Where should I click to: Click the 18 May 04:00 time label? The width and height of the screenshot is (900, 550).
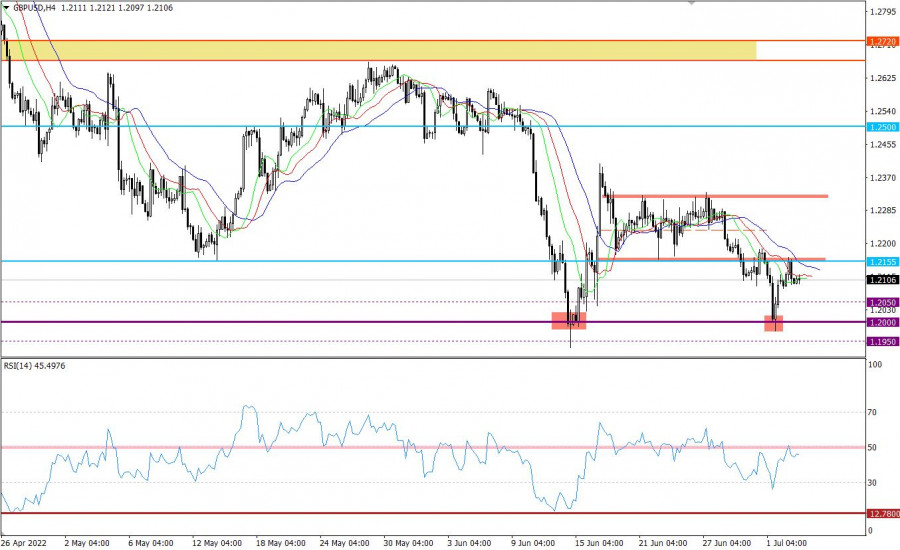tap(281, 543)
